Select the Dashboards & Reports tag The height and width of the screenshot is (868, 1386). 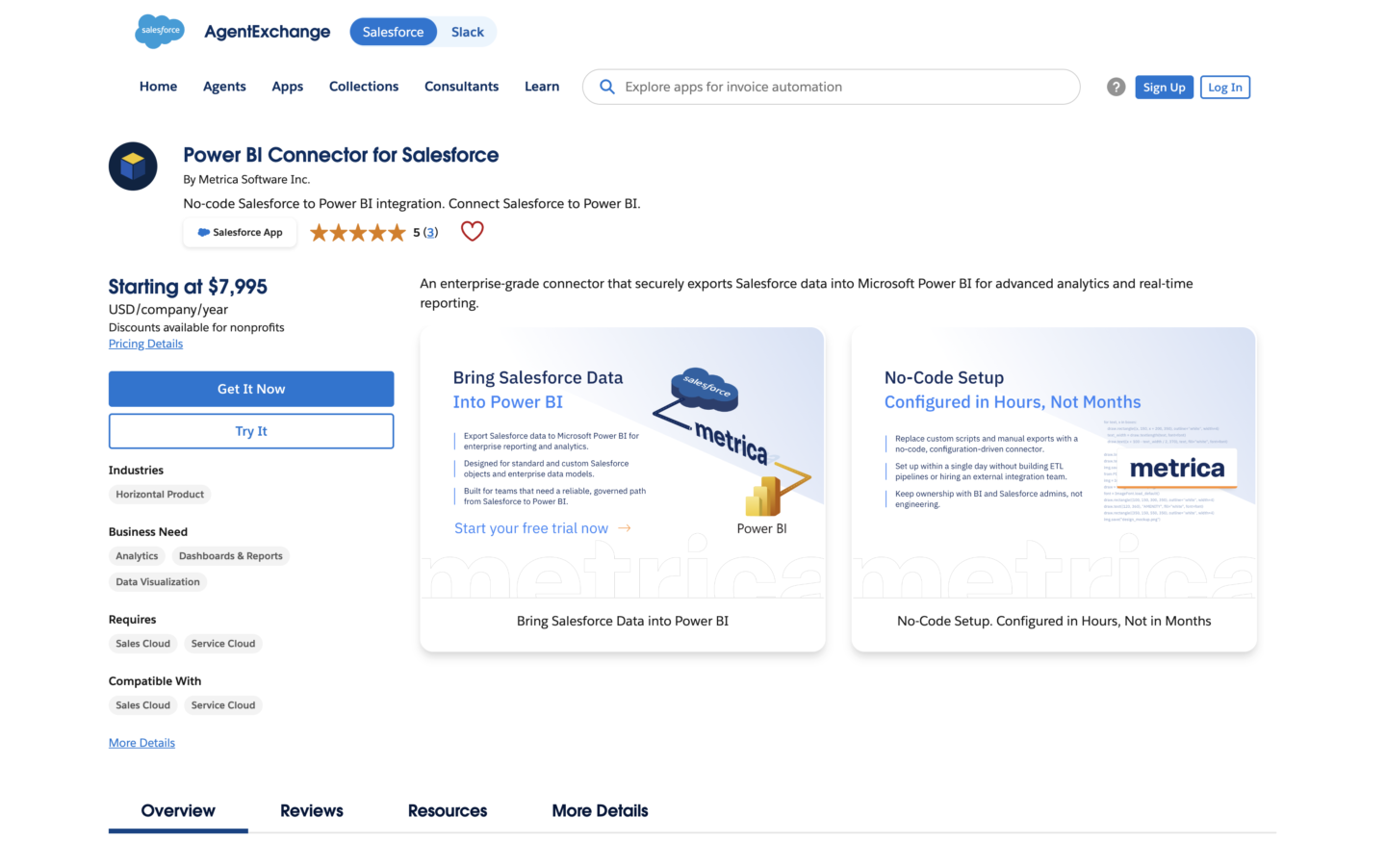(x=231, y=556)
